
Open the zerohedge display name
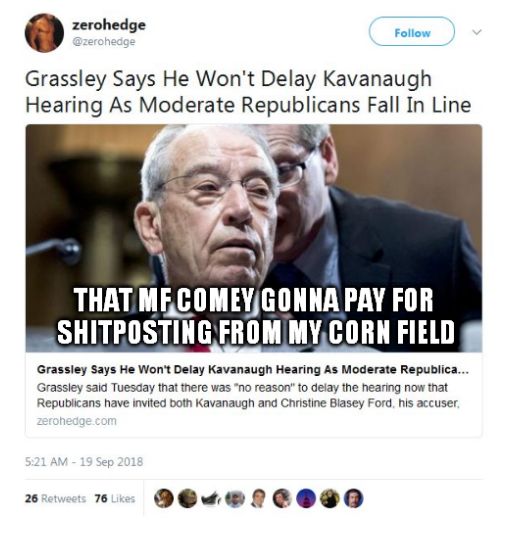point(109,25)
